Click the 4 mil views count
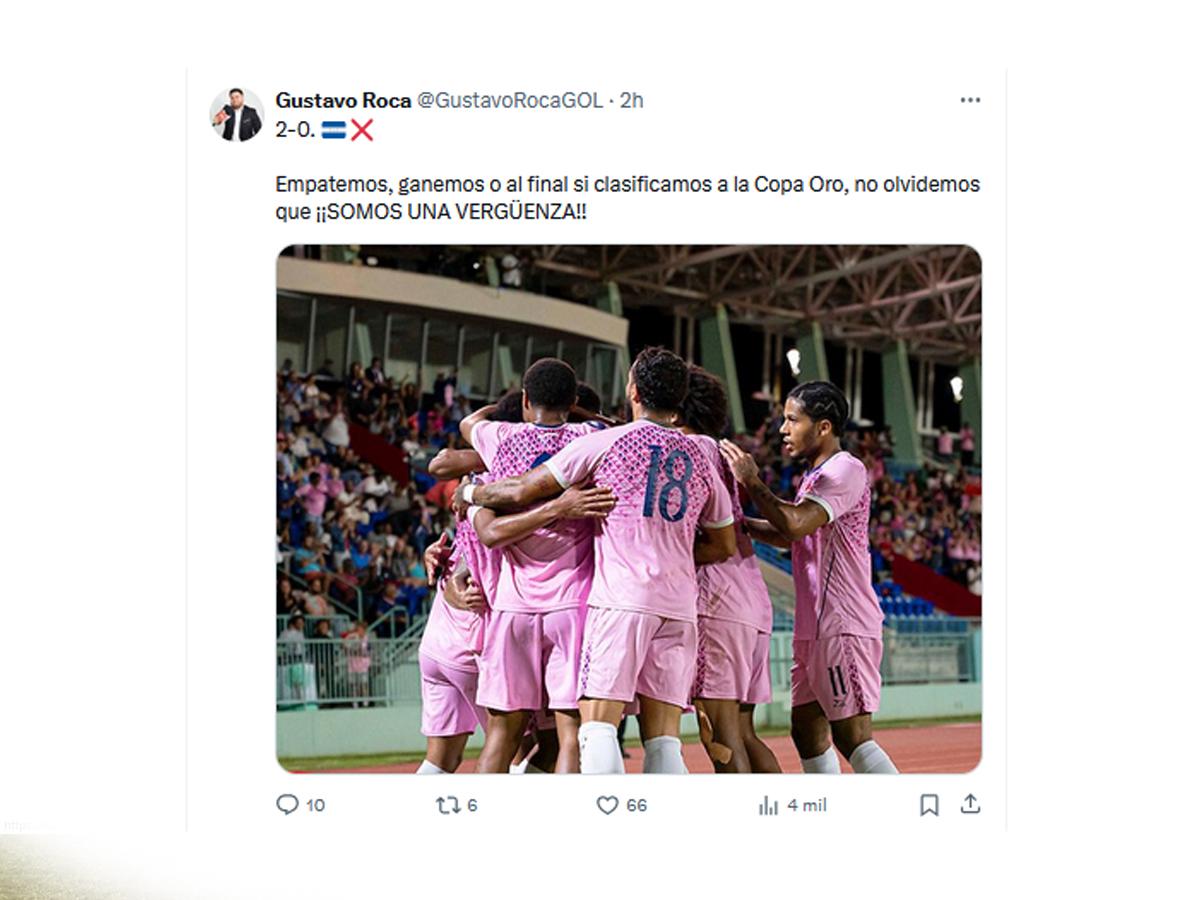Screen dimensions: 1200x900 pos(807,805)
